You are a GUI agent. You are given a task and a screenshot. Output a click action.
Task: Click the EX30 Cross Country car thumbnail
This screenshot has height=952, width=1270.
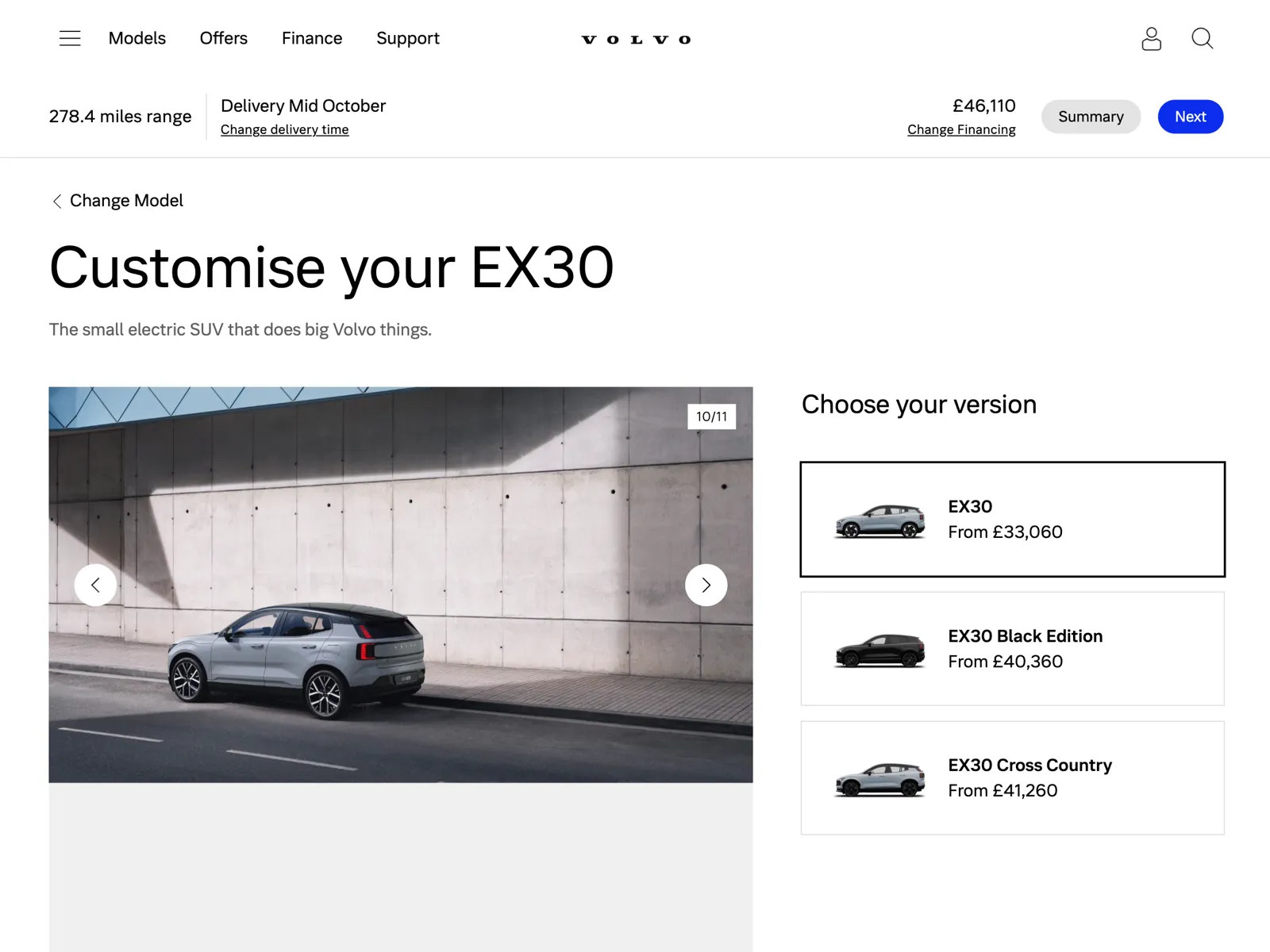(x=879, y=779)
